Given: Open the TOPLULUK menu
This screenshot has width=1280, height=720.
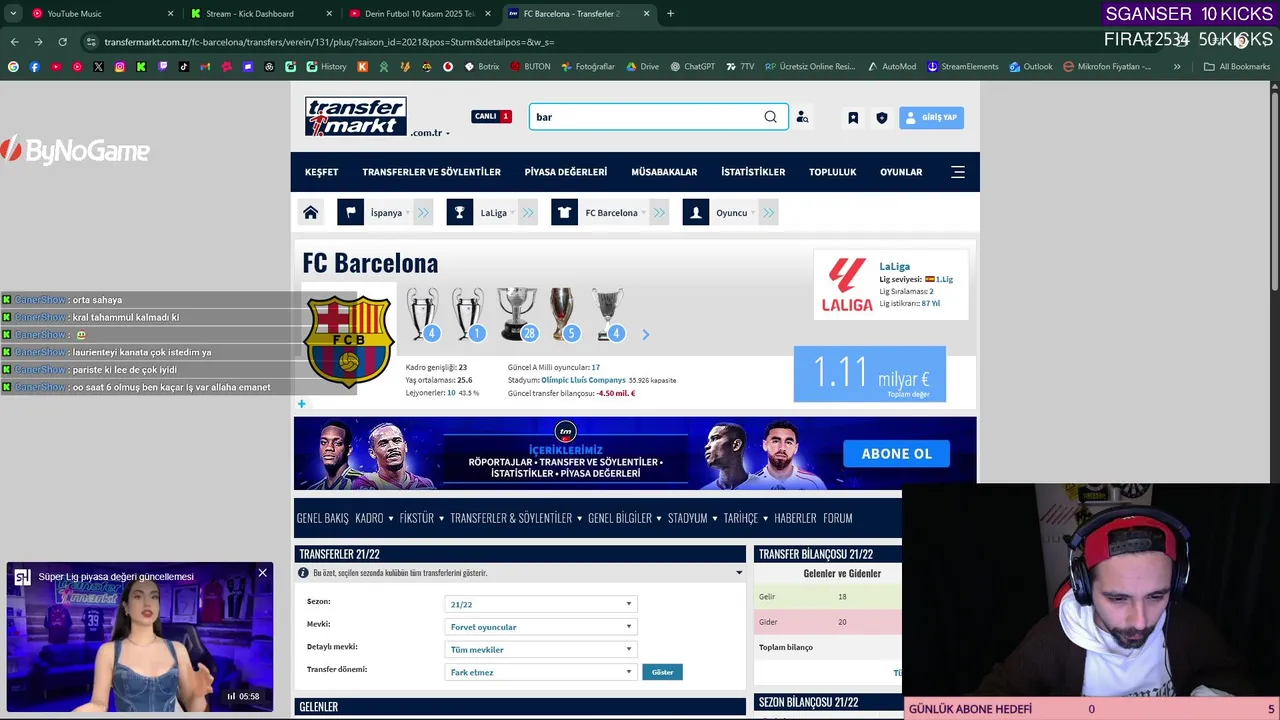Looking at the screenshot, I should [x=832, y=172].
